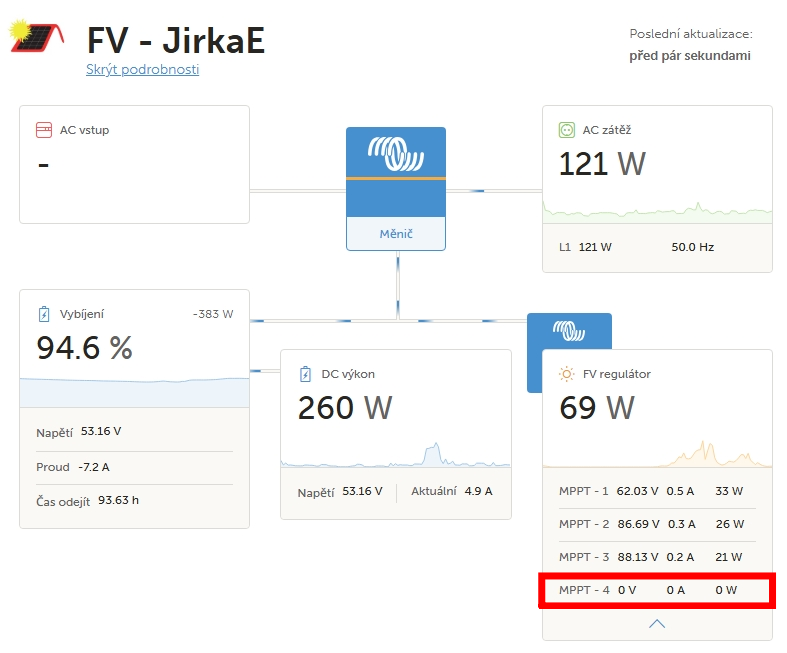The width and height of the screenshot is (787, 653).
Task: Collapse the FV regulátor MPPT list chevron
Action: [657, 624]
